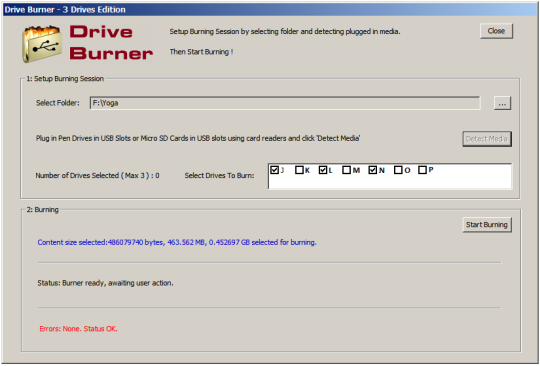Click the 'Select Drives To Burn:' label
The image size is (540, 366).
(219, 176)
